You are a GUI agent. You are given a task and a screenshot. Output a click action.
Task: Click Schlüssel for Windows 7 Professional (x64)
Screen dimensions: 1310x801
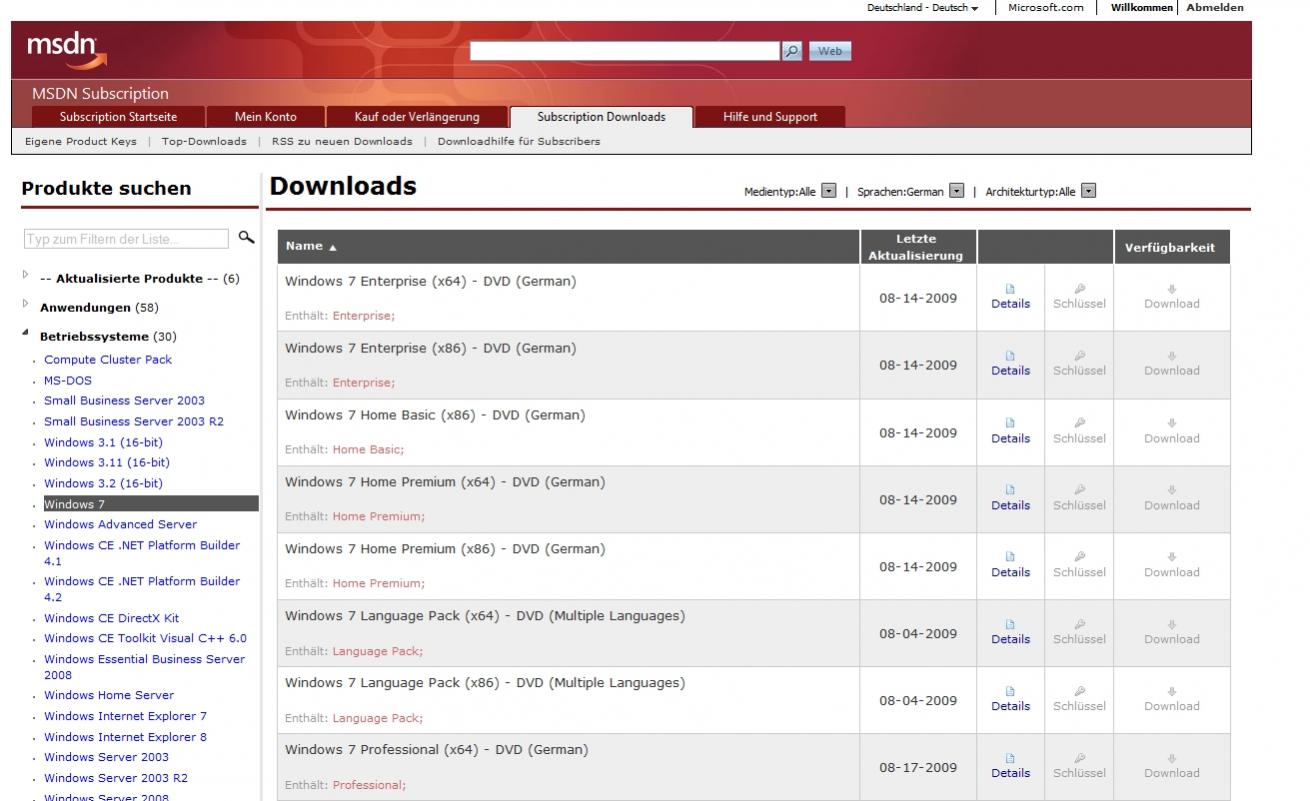point(1079,767)
